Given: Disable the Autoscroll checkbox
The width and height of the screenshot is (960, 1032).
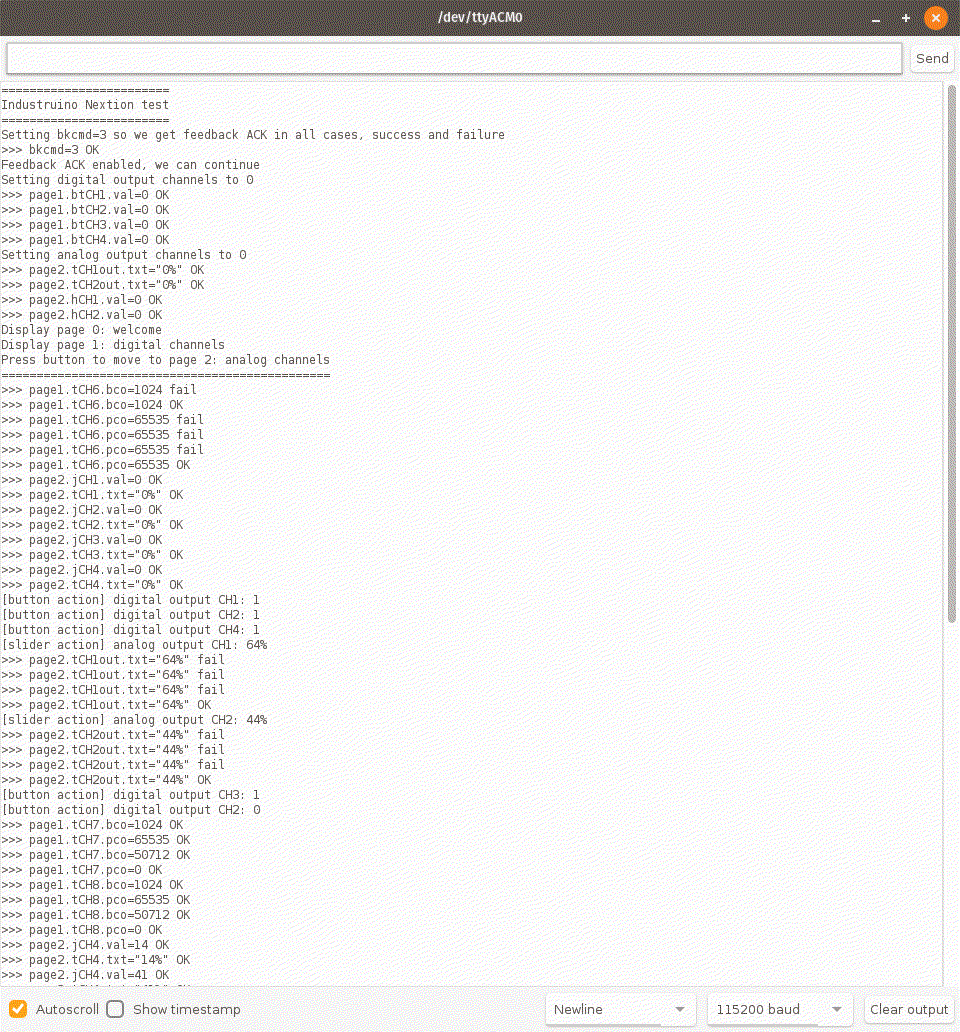Looking at the screenshot, I should (18, 1009).
